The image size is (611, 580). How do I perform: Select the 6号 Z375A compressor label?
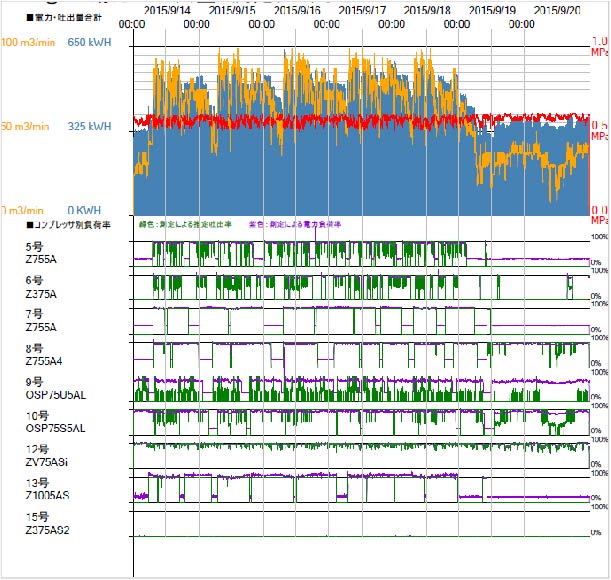pyautogui.click(x=40, y=287)
